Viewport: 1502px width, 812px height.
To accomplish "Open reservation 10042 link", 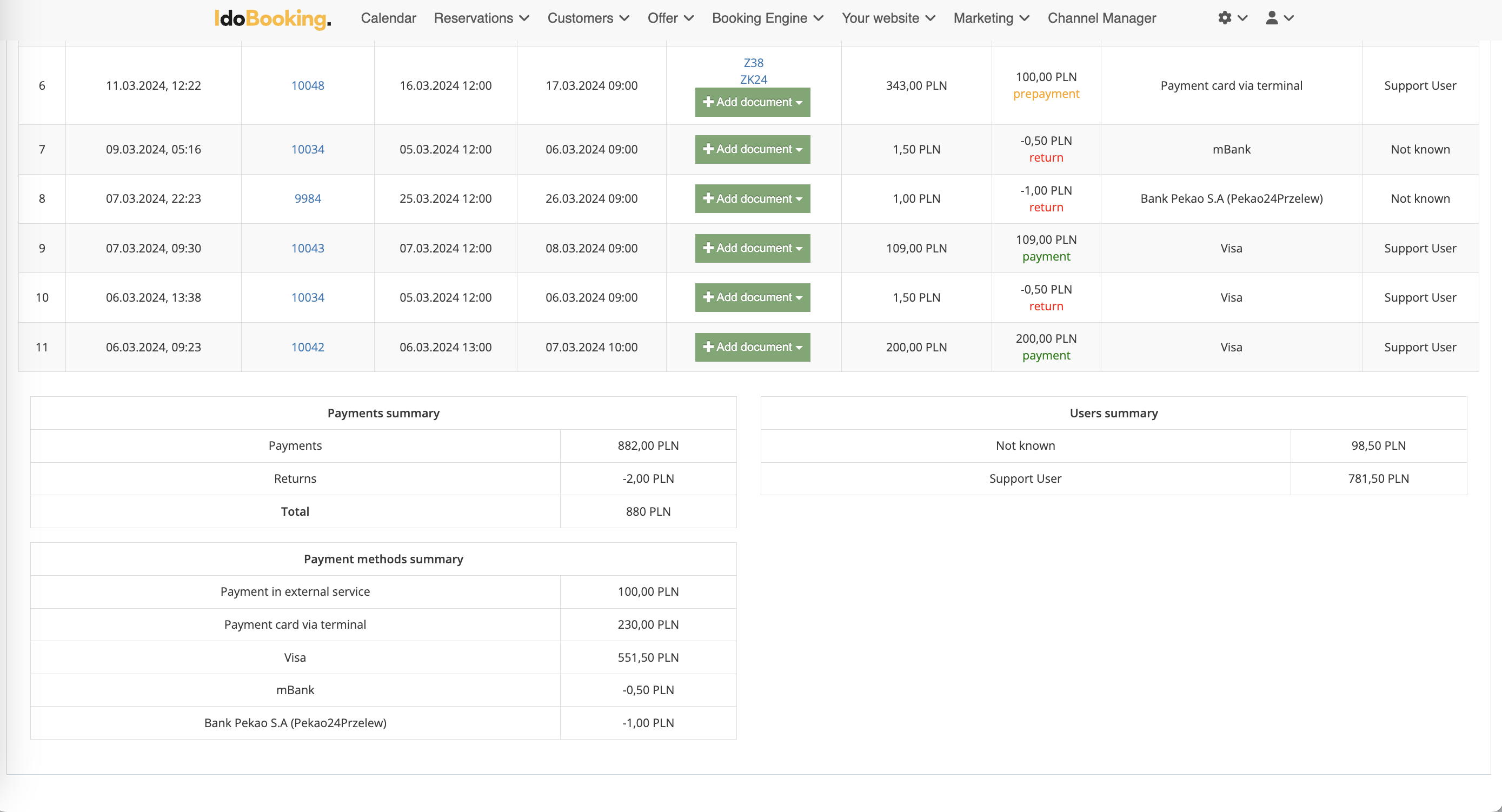I will 307,347.
